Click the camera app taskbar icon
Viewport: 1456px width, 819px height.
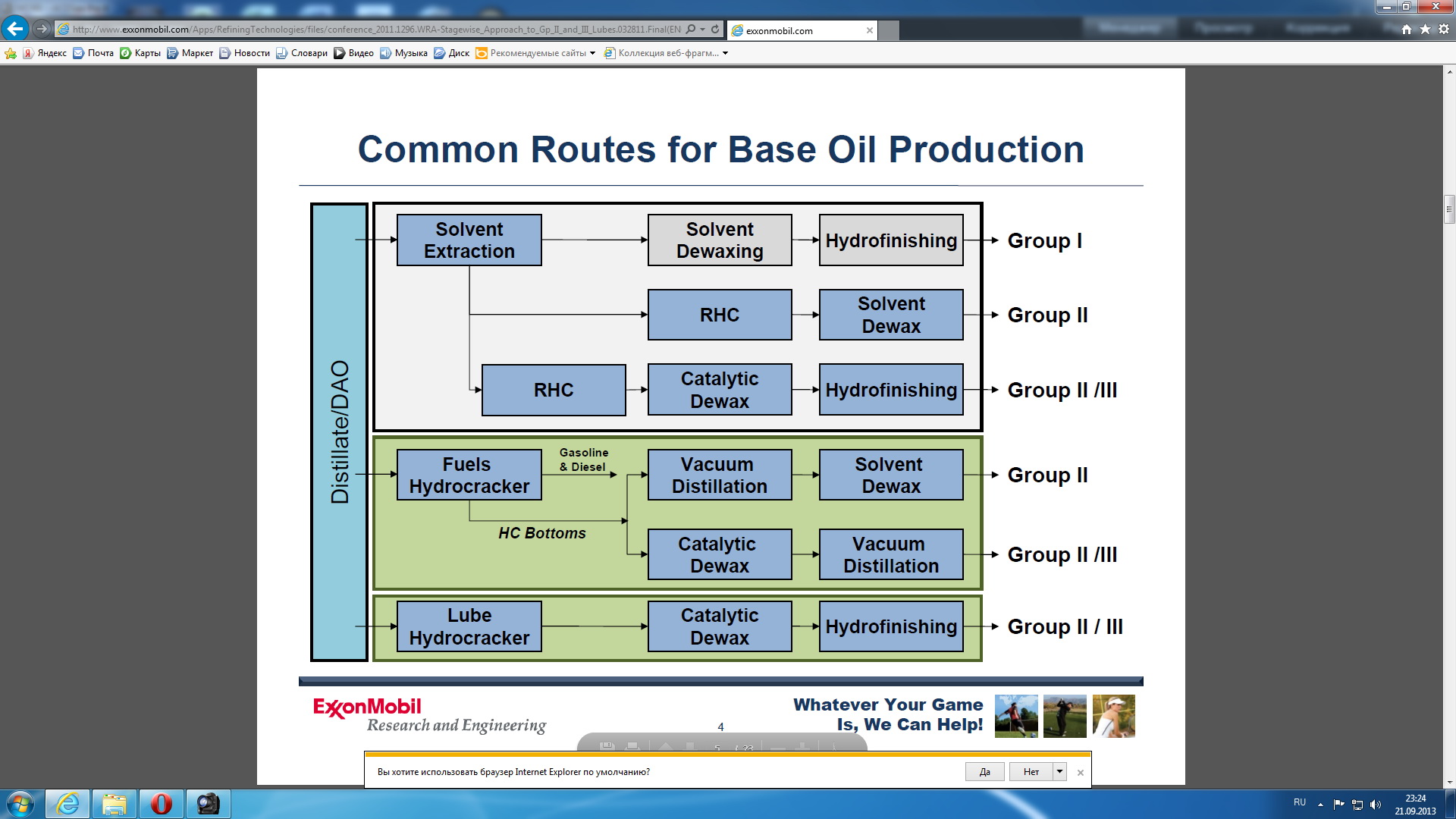[x=208, y=804]
